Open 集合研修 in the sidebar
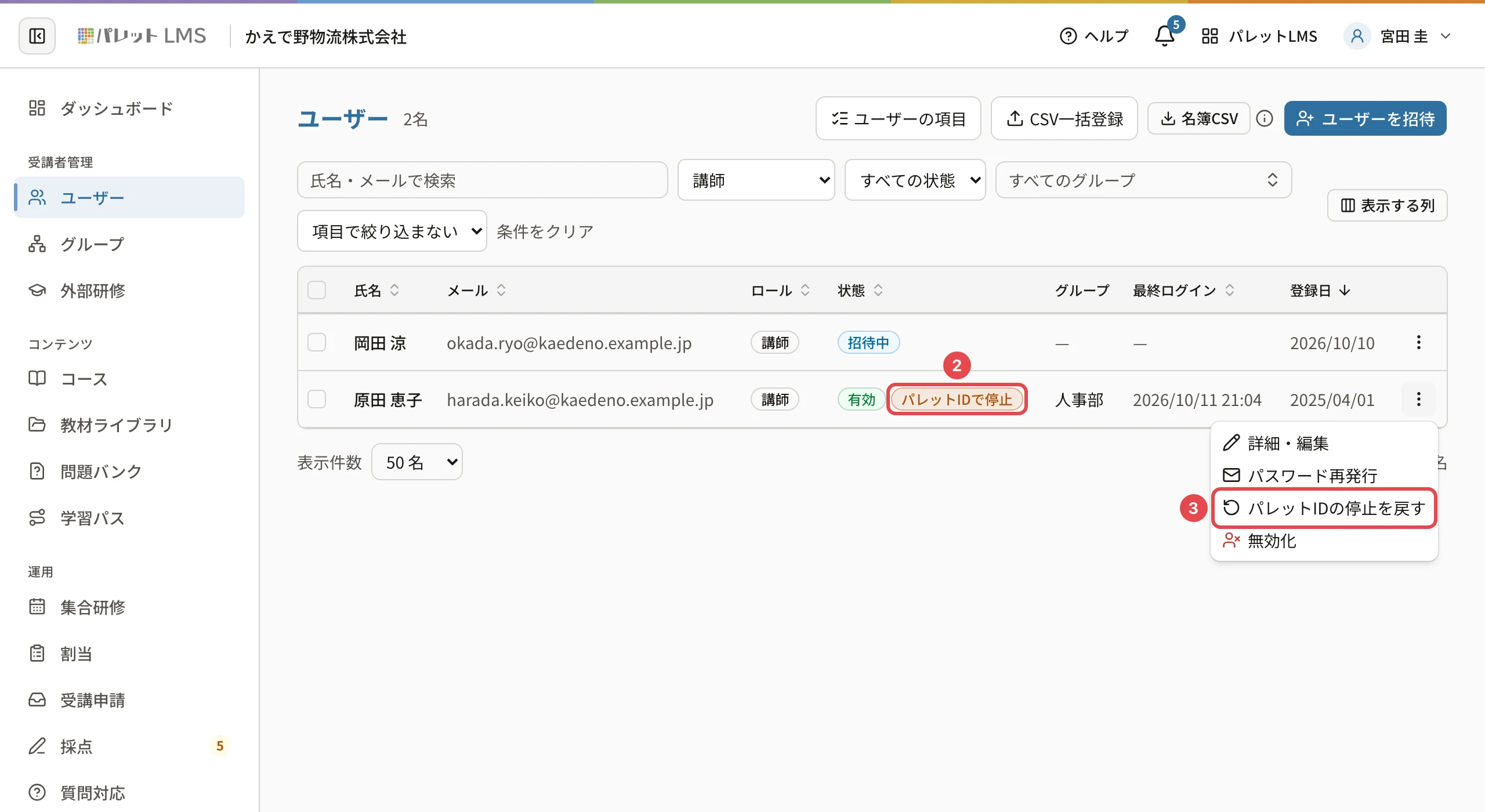 point(129,607)
